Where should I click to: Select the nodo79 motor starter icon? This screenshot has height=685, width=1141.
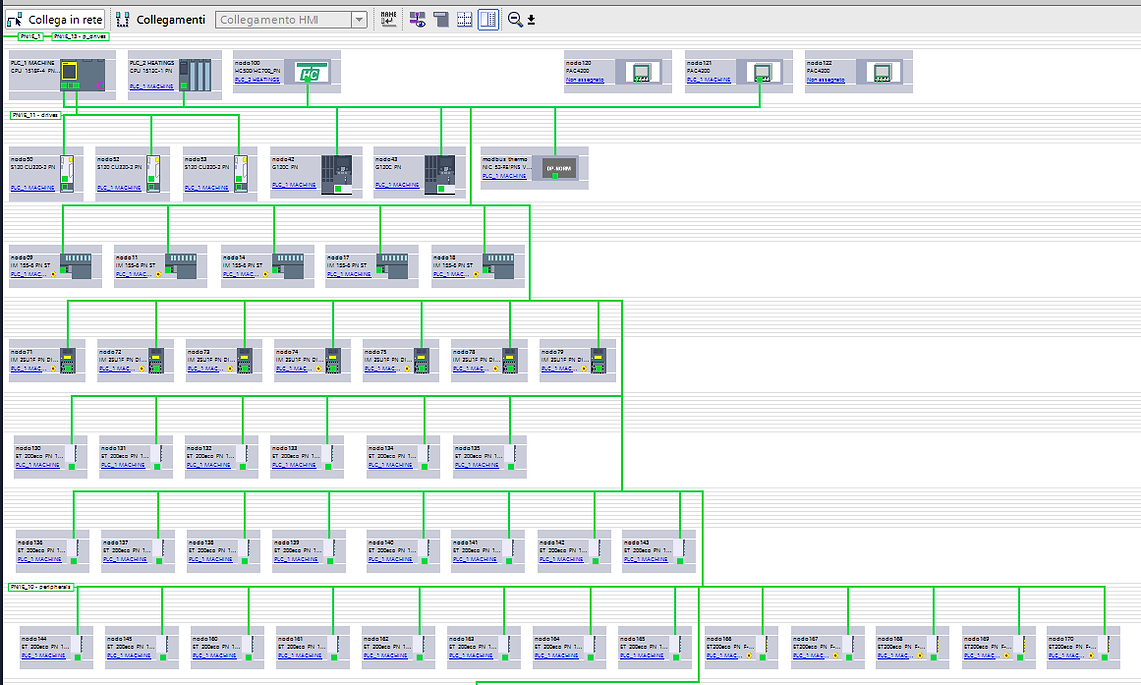coord(598,360)
